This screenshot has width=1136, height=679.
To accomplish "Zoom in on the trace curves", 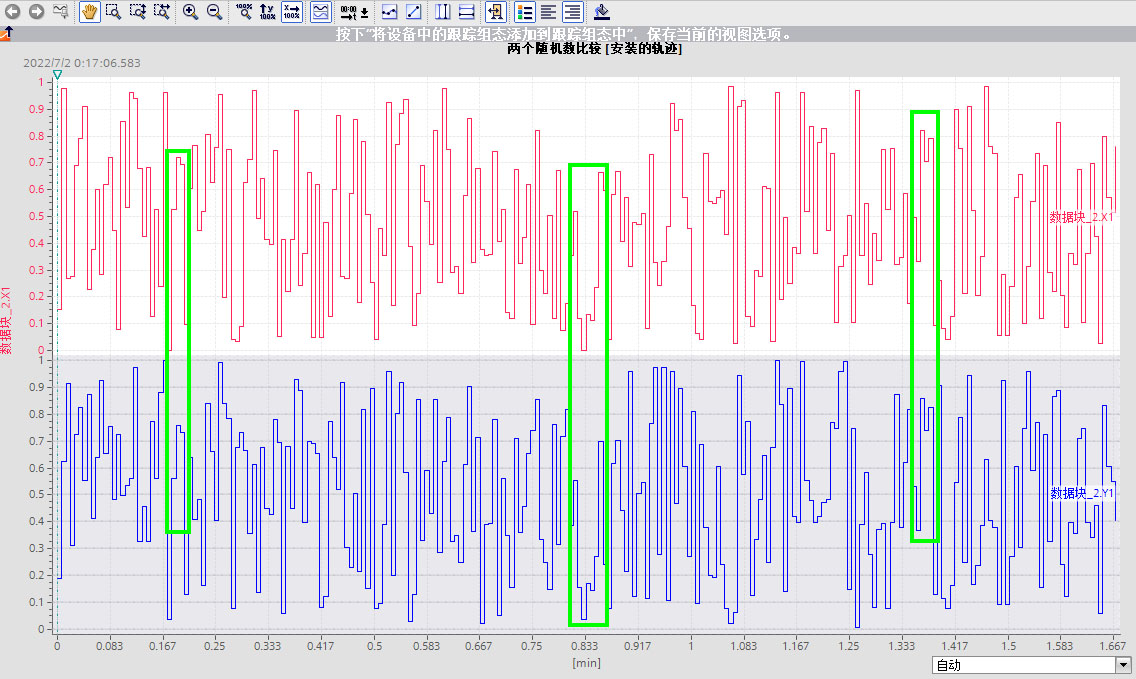I will 190,12.
